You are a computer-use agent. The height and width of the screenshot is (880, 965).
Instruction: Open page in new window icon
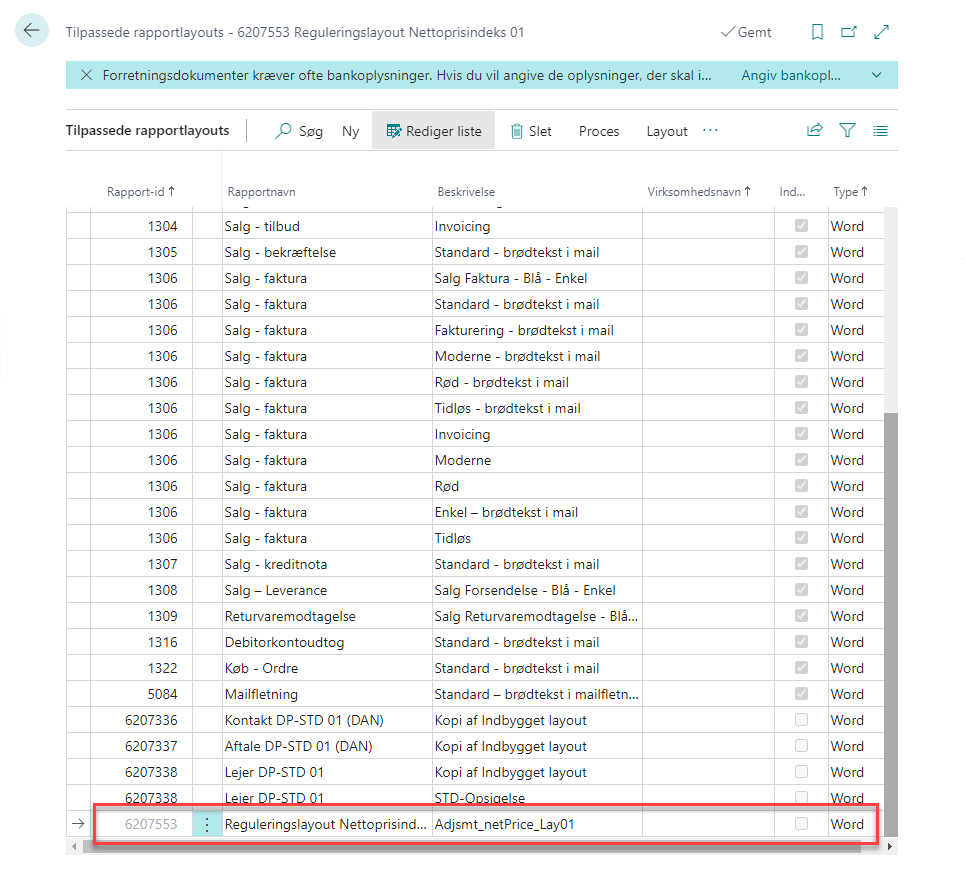click(x=849, y=32)
